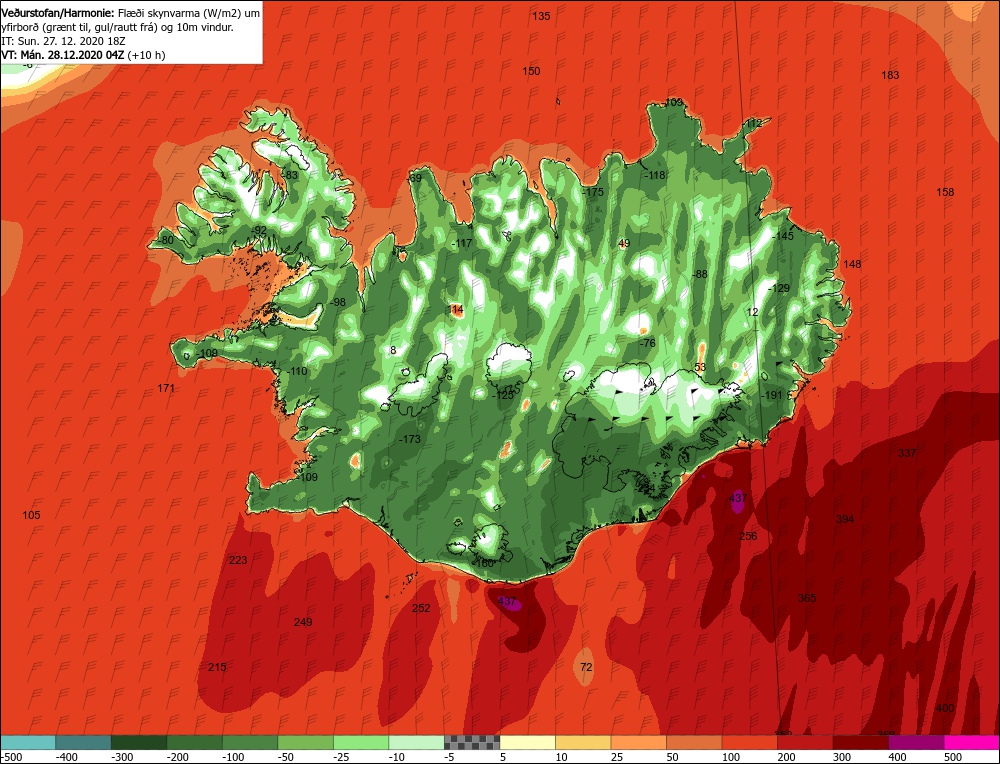Click the teal -400 to -300 legend swatch
1000x764 pixels.
83,742
